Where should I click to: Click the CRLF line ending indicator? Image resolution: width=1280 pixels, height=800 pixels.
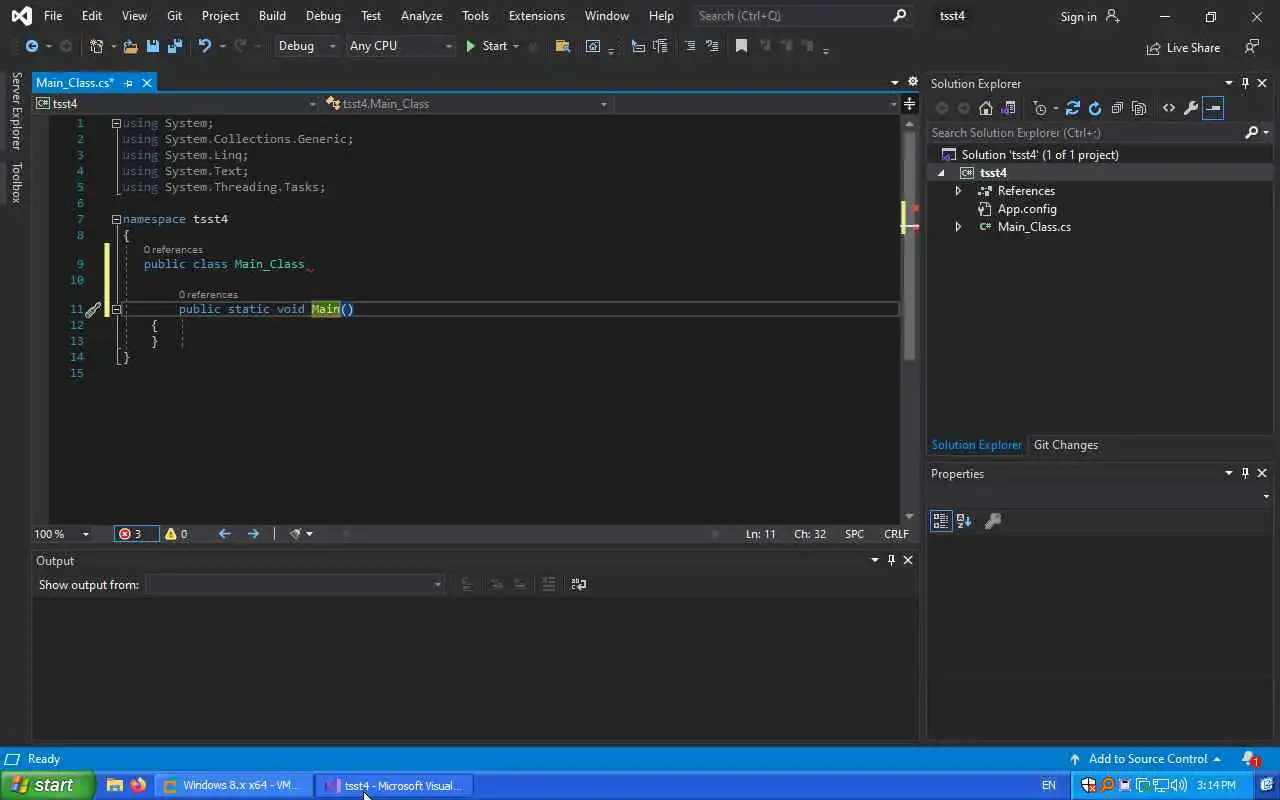pyautogui.click(x=896, y=534)
